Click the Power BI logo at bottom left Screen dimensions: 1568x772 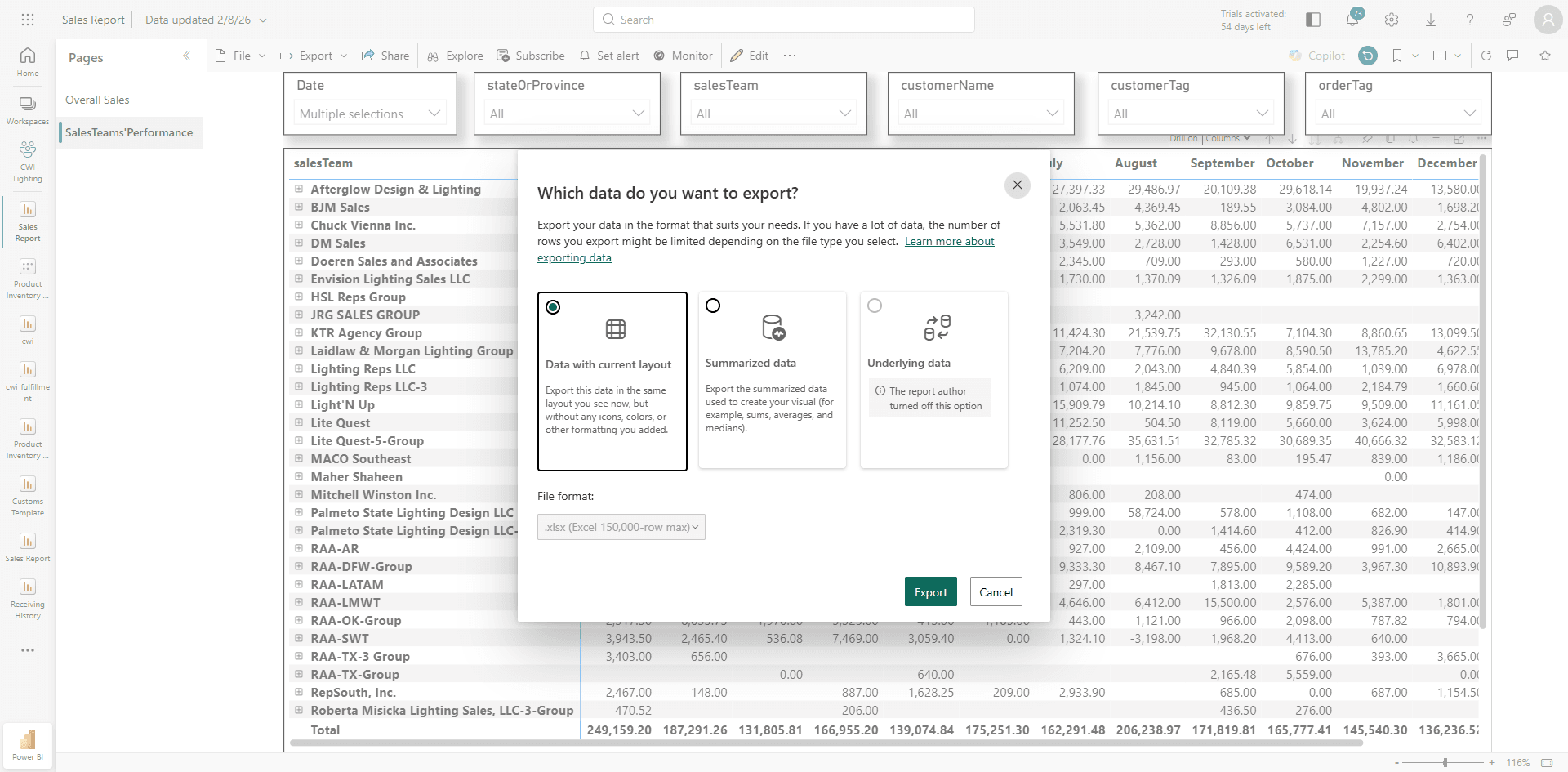pos(28,744)
